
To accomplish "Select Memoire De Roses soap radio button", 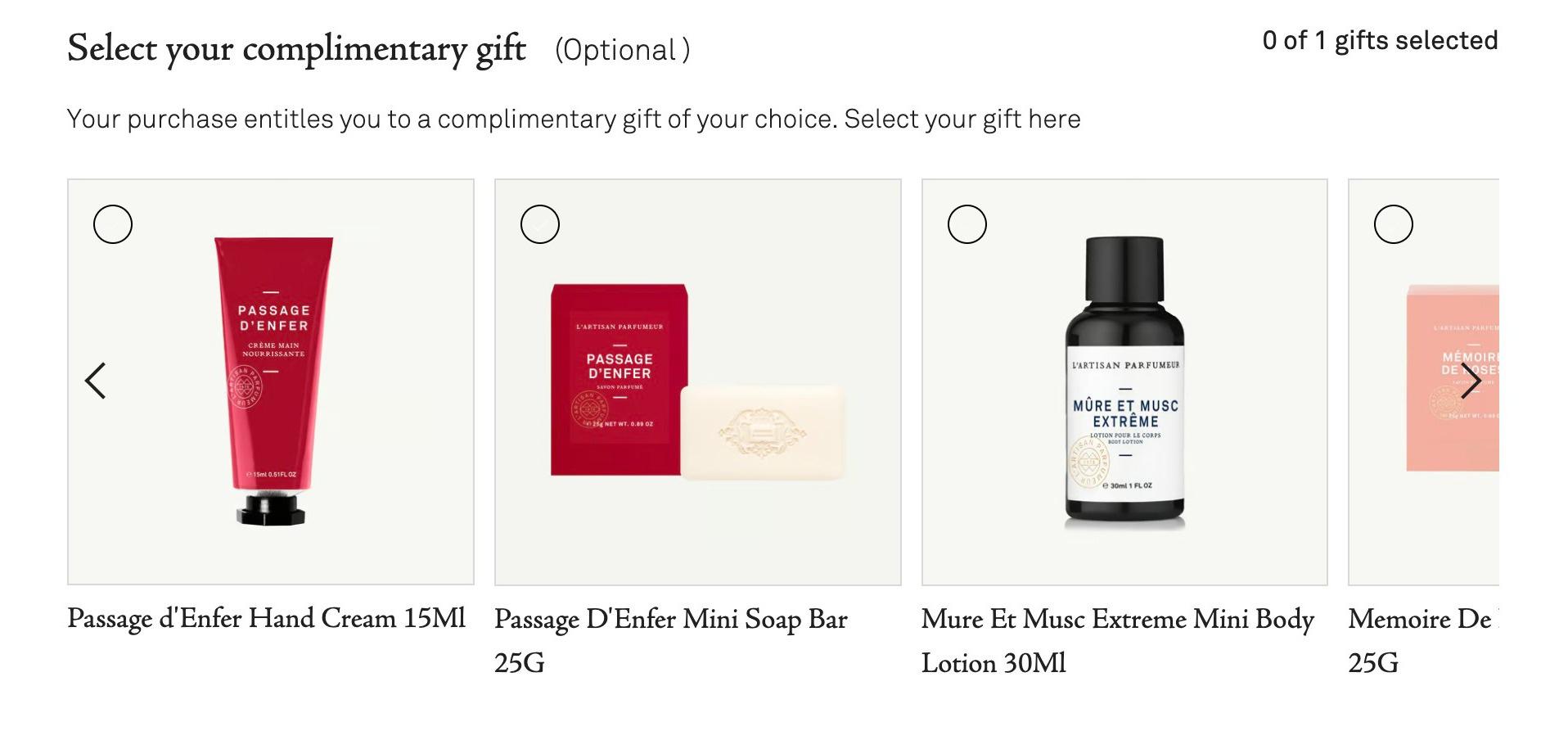I will pyautogui.click(x=1394, y=224).
